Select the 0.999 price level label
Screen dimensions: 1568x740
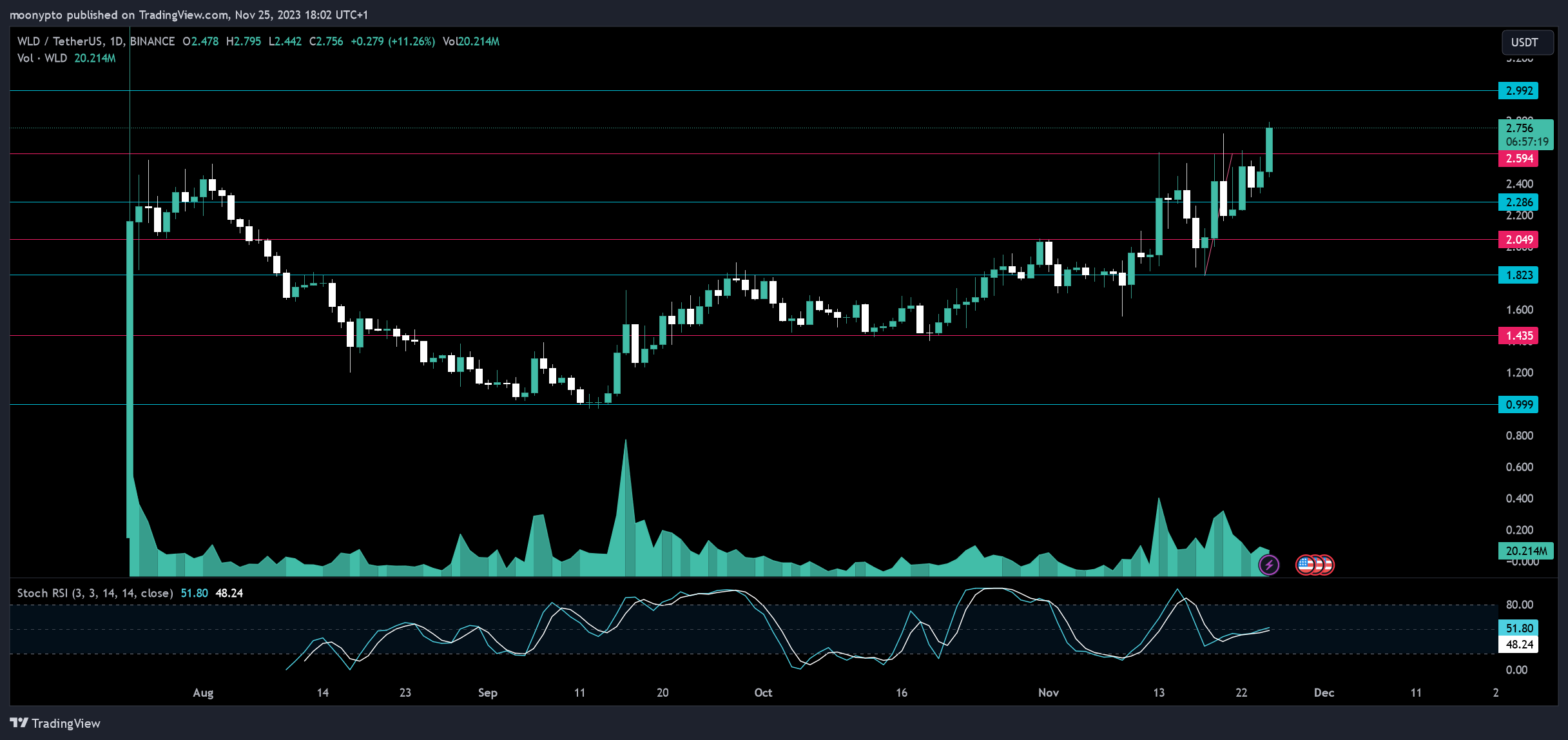tap(1518, 405)
